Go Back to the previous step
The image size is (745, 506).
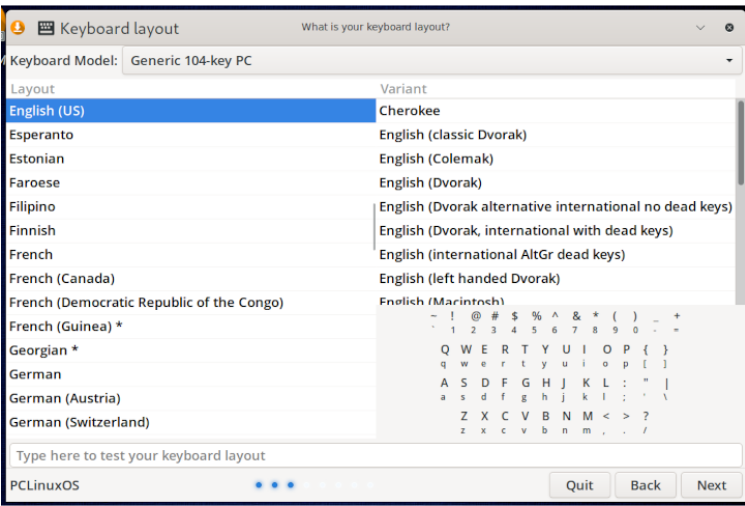645,485
